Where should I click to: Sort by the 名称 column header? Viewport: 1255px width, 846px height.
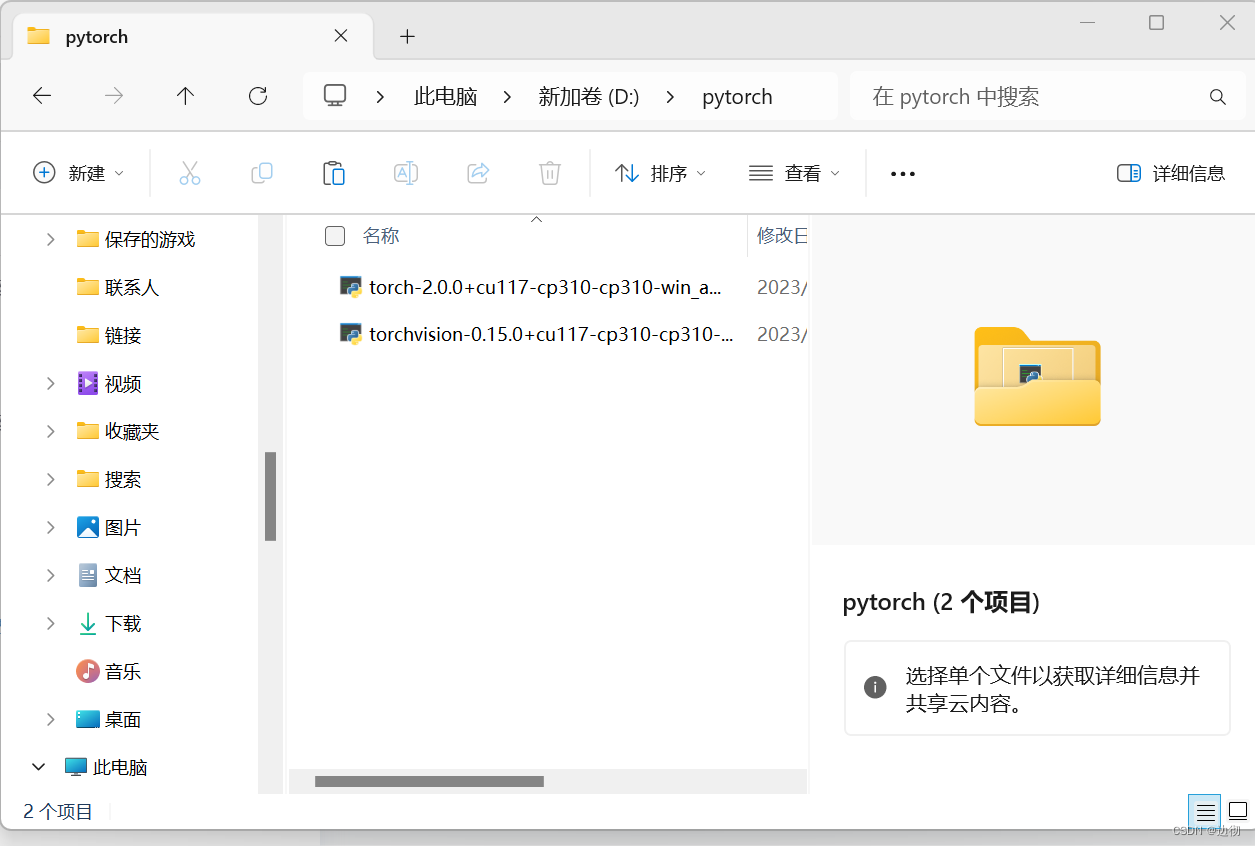[x=381, y=236]
